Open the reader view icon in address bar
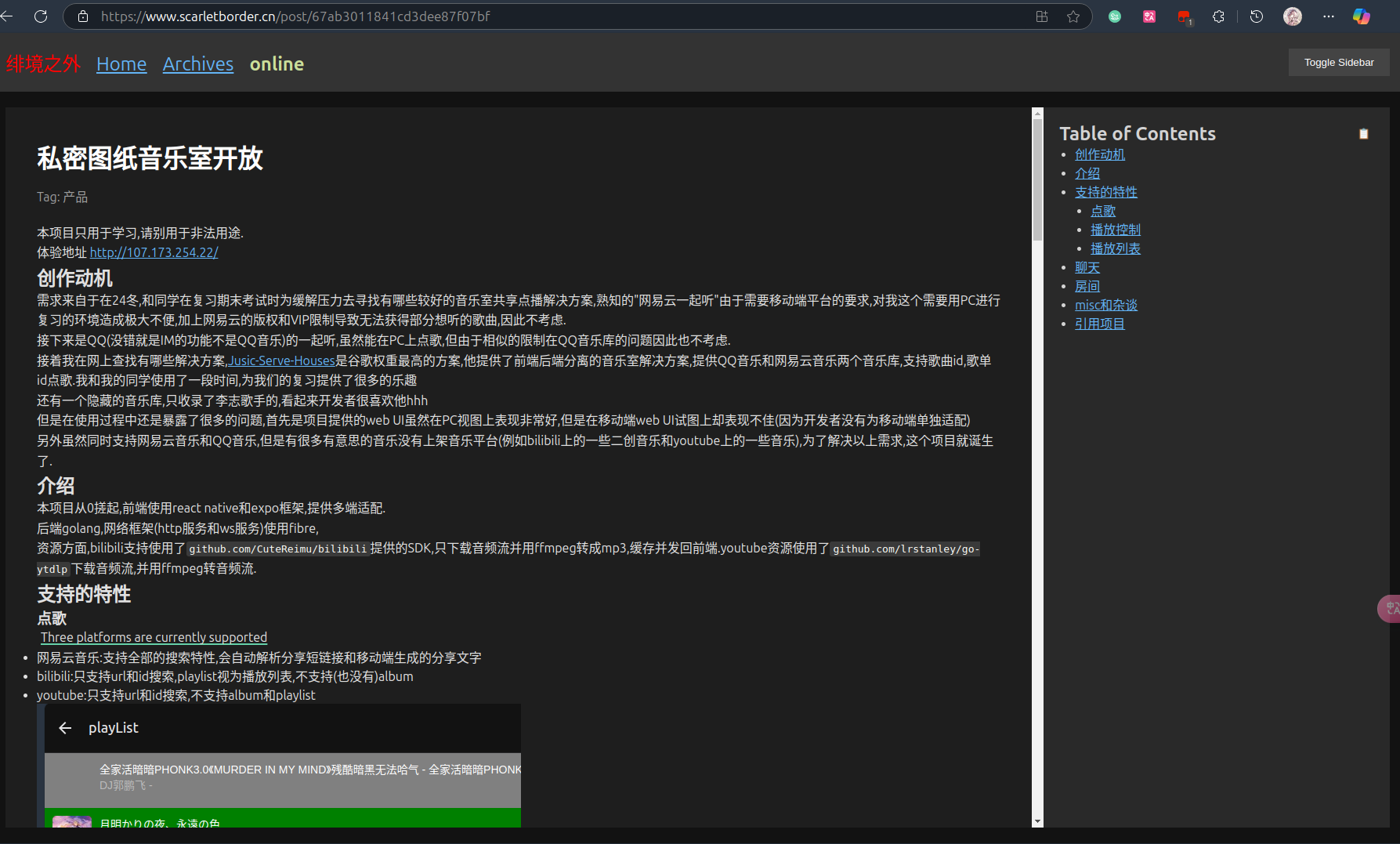Viewport: 1400px width, 844px height. (x=1042, y=16)
